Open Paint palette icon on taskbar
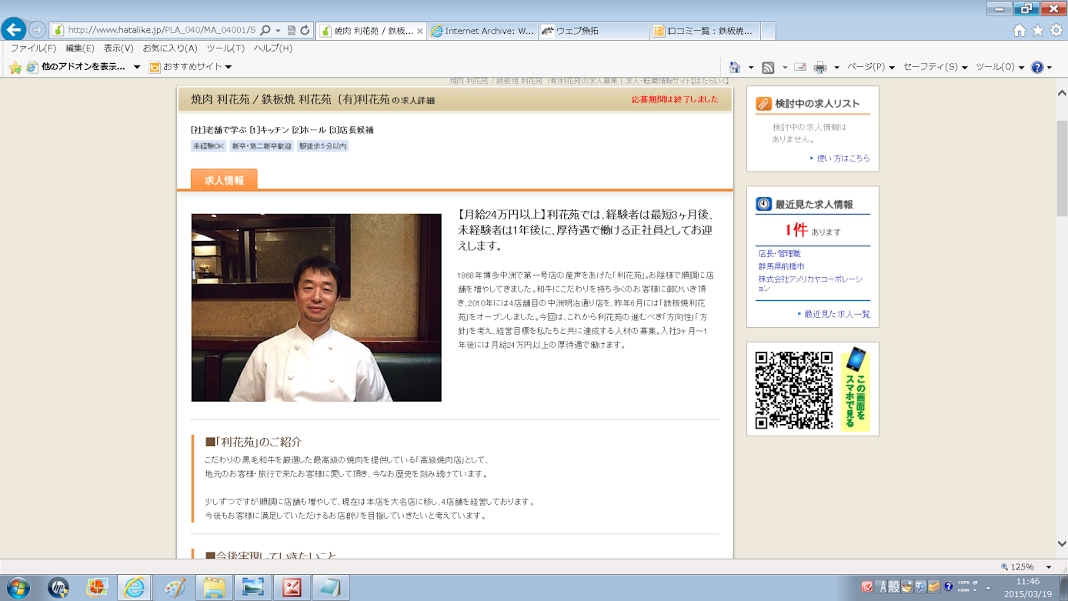Image resolution: width=1068 pixels, height=601 pixels. tap(175, 587)
